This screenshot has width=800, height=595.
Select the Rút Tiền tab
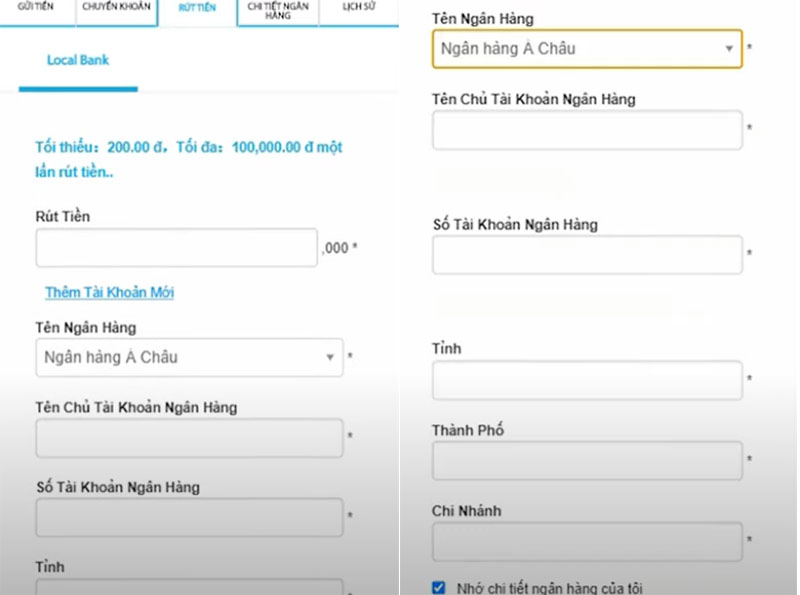pyautogui.click(x=197, y=8)
